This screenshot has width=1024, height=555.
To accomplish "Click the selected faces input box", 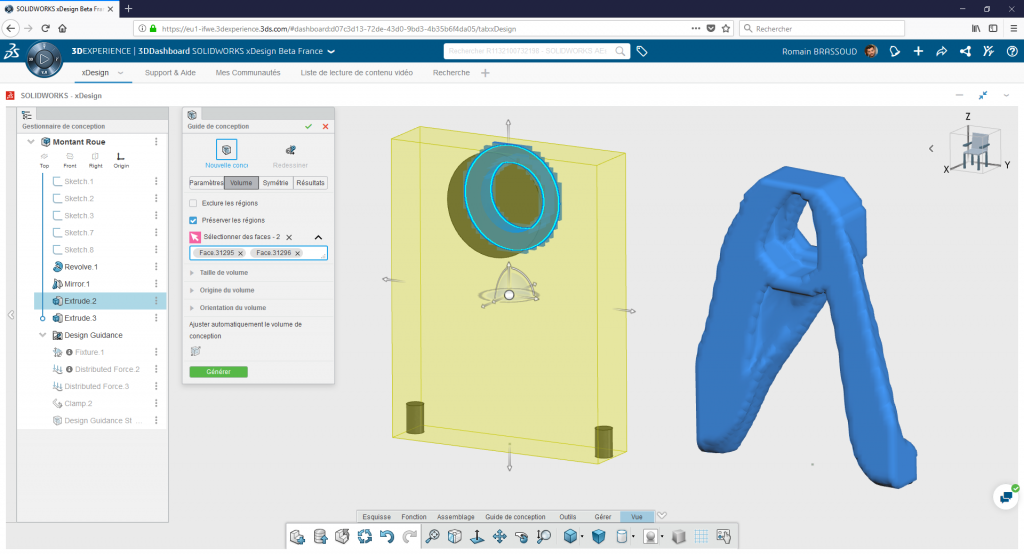I will pyautogui.click(x=259, y=253).
